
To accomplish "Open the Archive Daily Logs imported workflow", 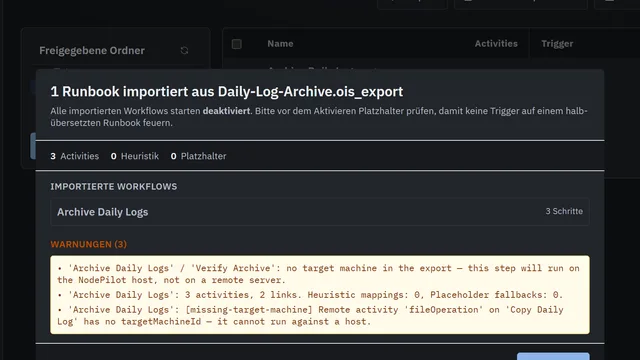I will [x=320, y=212].
